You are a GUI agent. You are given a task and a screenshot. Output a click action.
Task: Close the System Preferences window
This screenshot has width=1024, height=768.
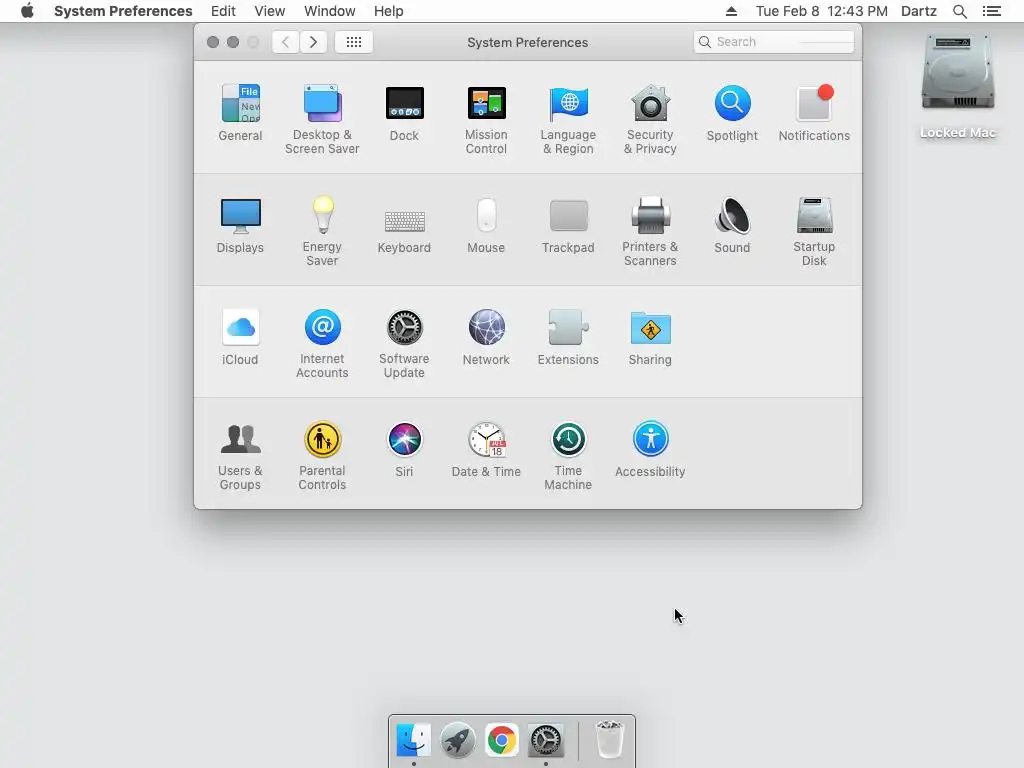click(x=213, y=42)
